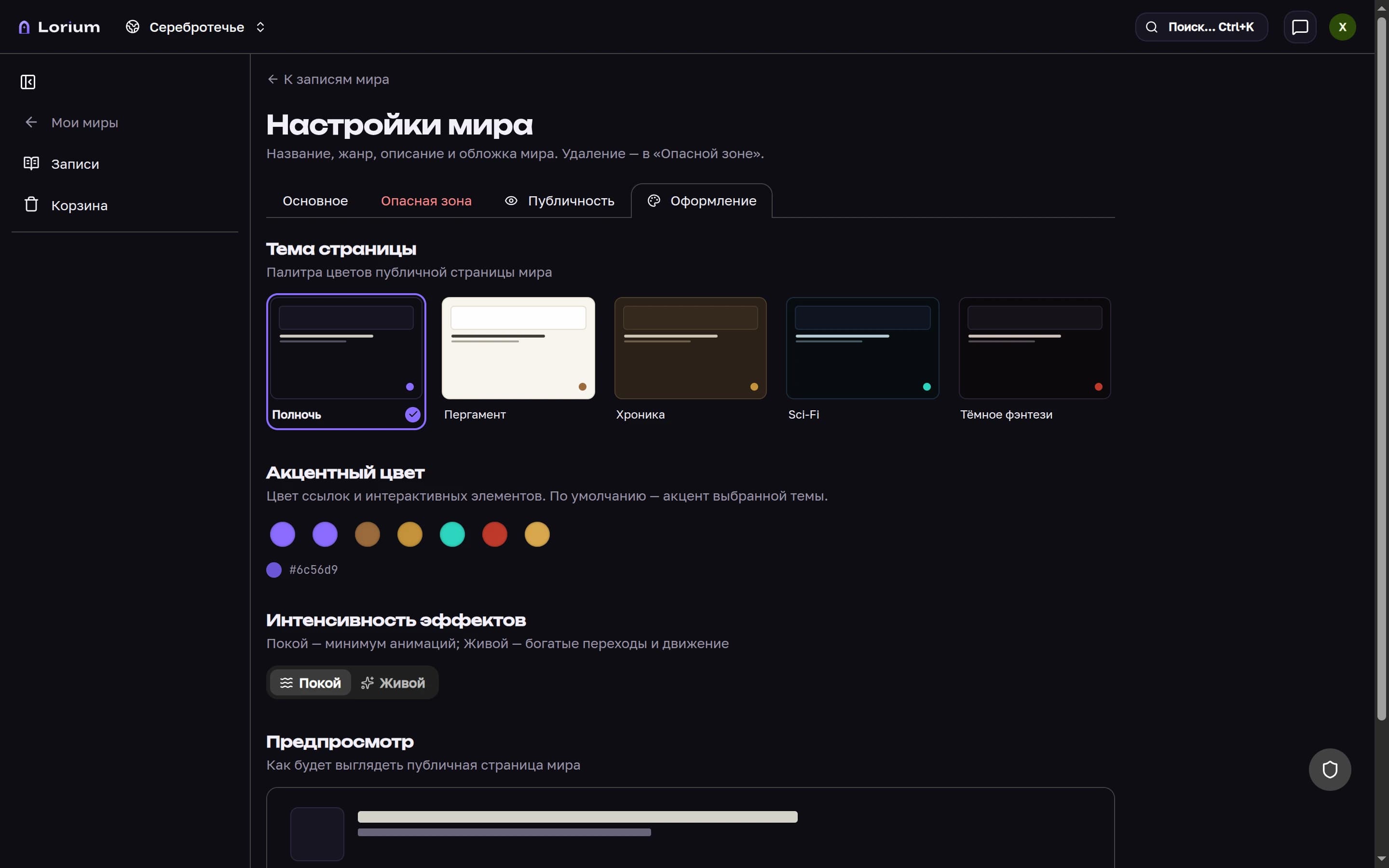This screenshot has width=1389, height=868.
Task: Pick the red accent swatch
Action: coord(495,534)
